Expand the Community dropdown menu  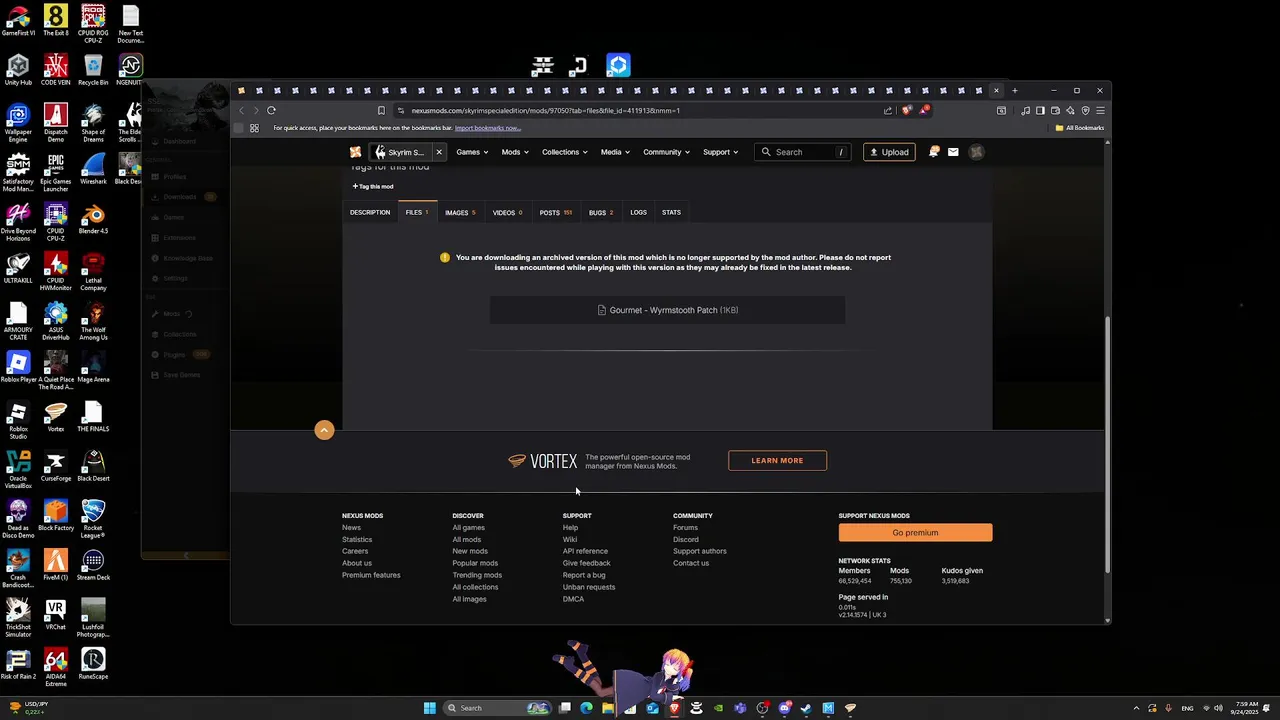pos(667,152)
